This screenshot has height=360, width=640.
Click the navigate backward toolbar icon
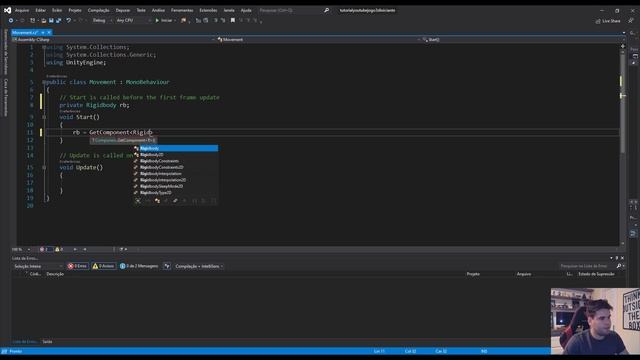tap(11, 20)
